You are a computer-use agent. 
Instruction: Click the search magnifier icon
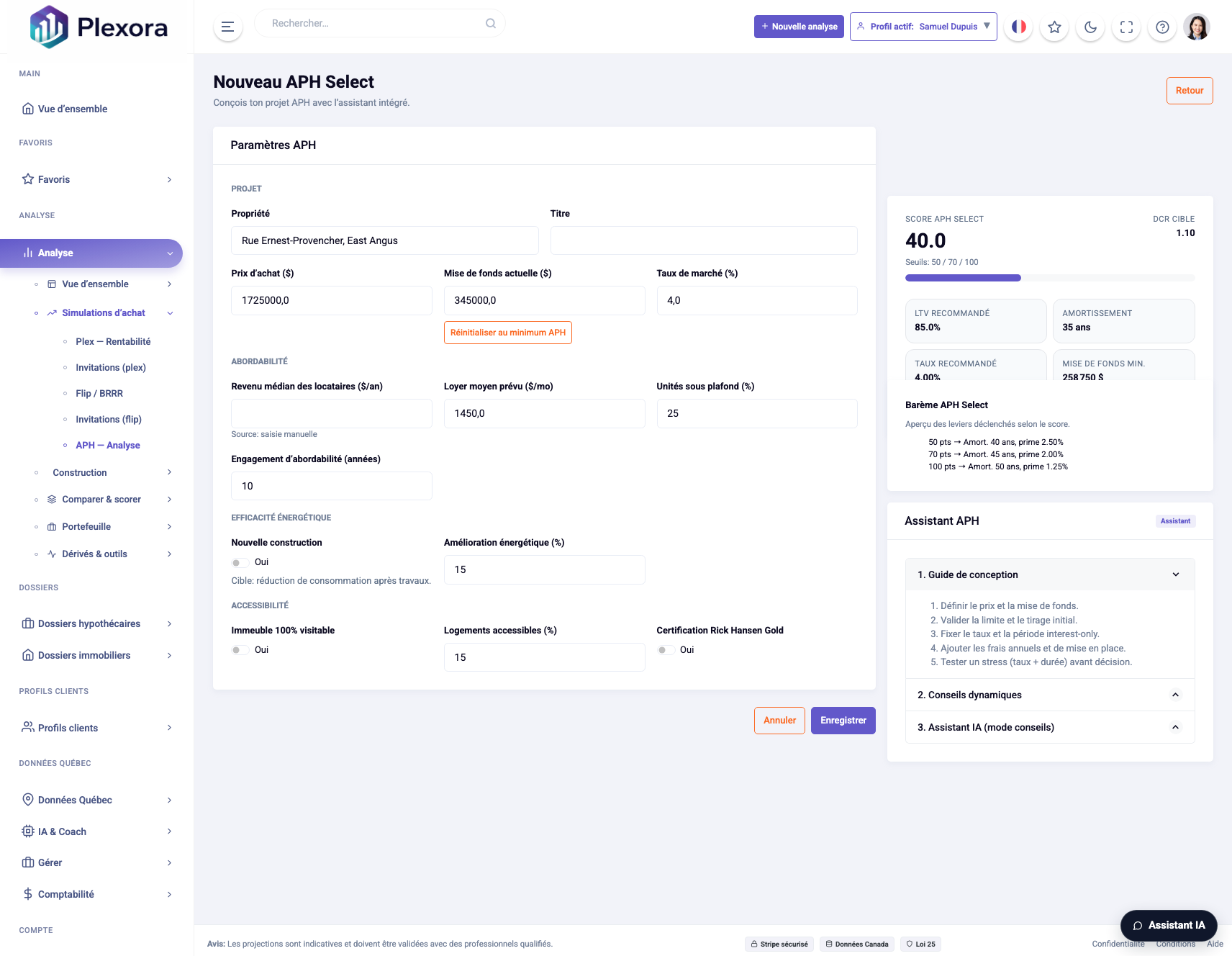pyautogui.click(x=491, y=23)
